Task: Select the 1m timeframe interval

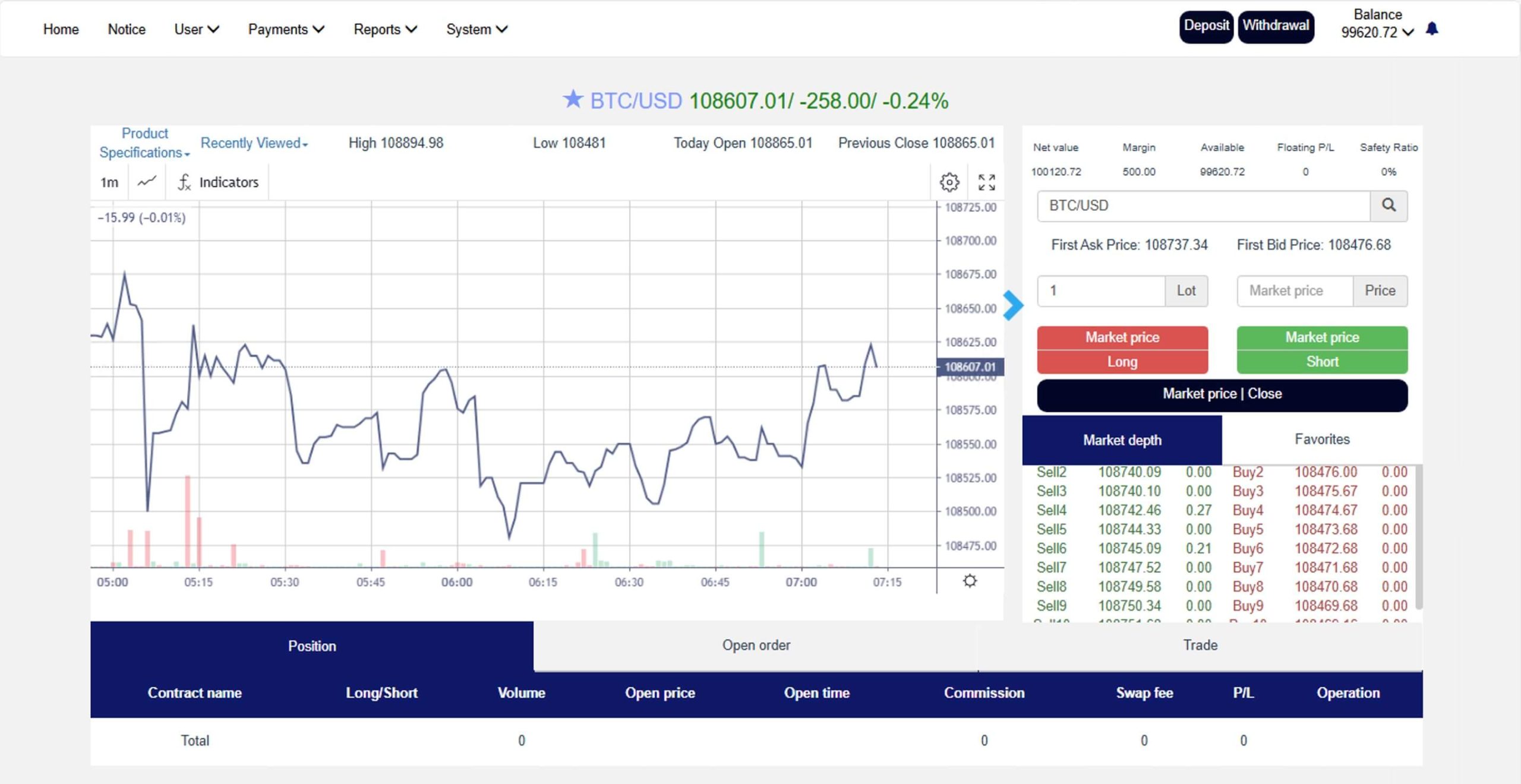Action: (109, 182)
